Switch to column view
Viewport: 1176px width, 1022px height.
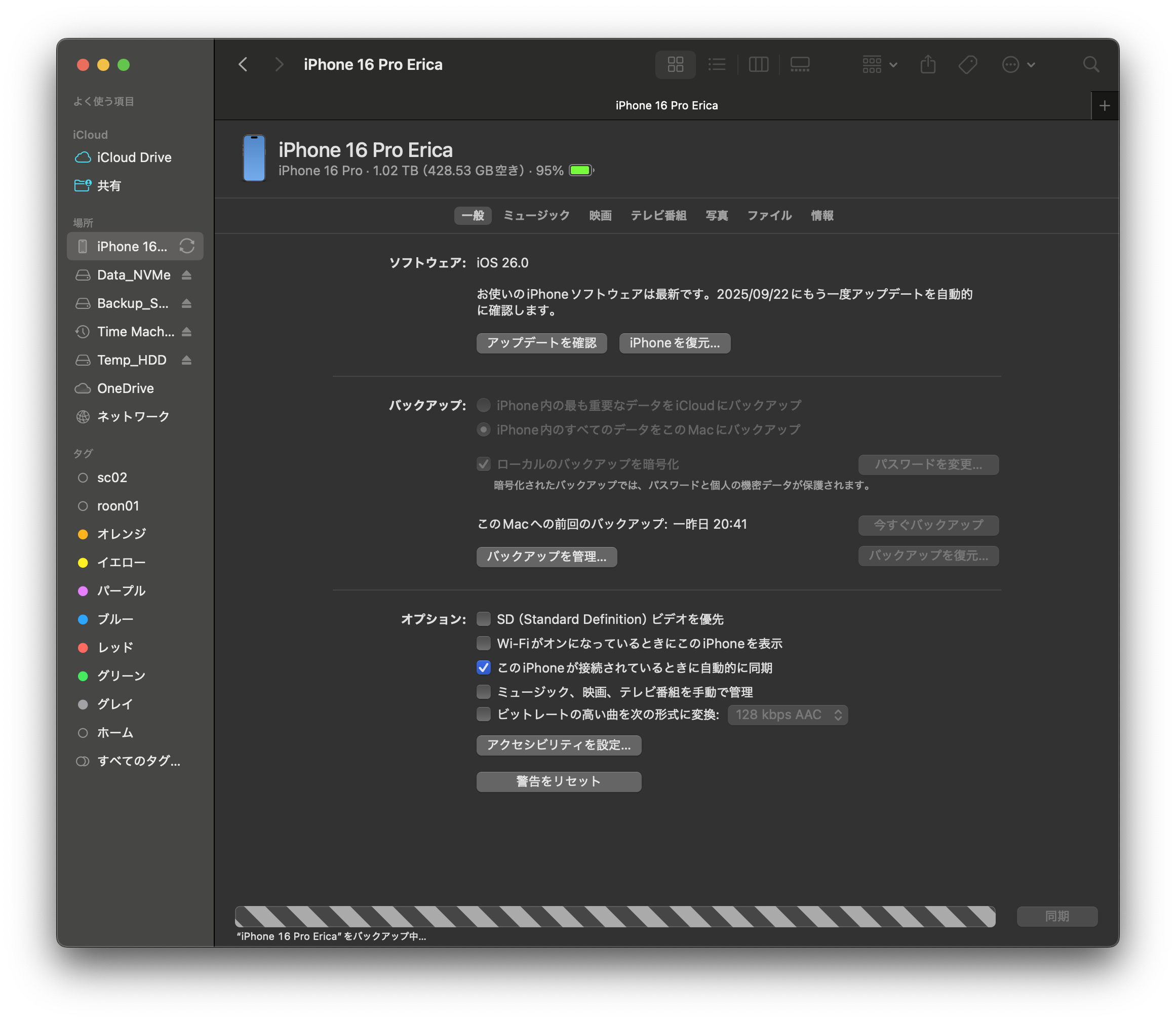tap(758, 64)
